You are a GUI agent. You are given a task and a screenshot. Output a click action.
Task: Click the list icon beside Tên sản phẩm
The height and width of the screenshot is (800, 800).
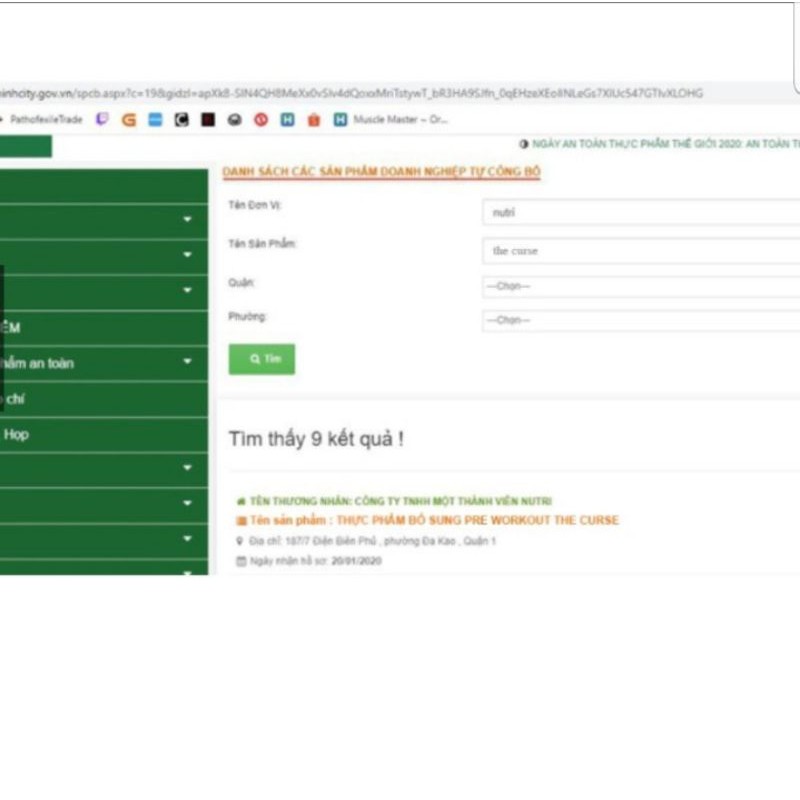pyautogui.click(x=241, y=520)
